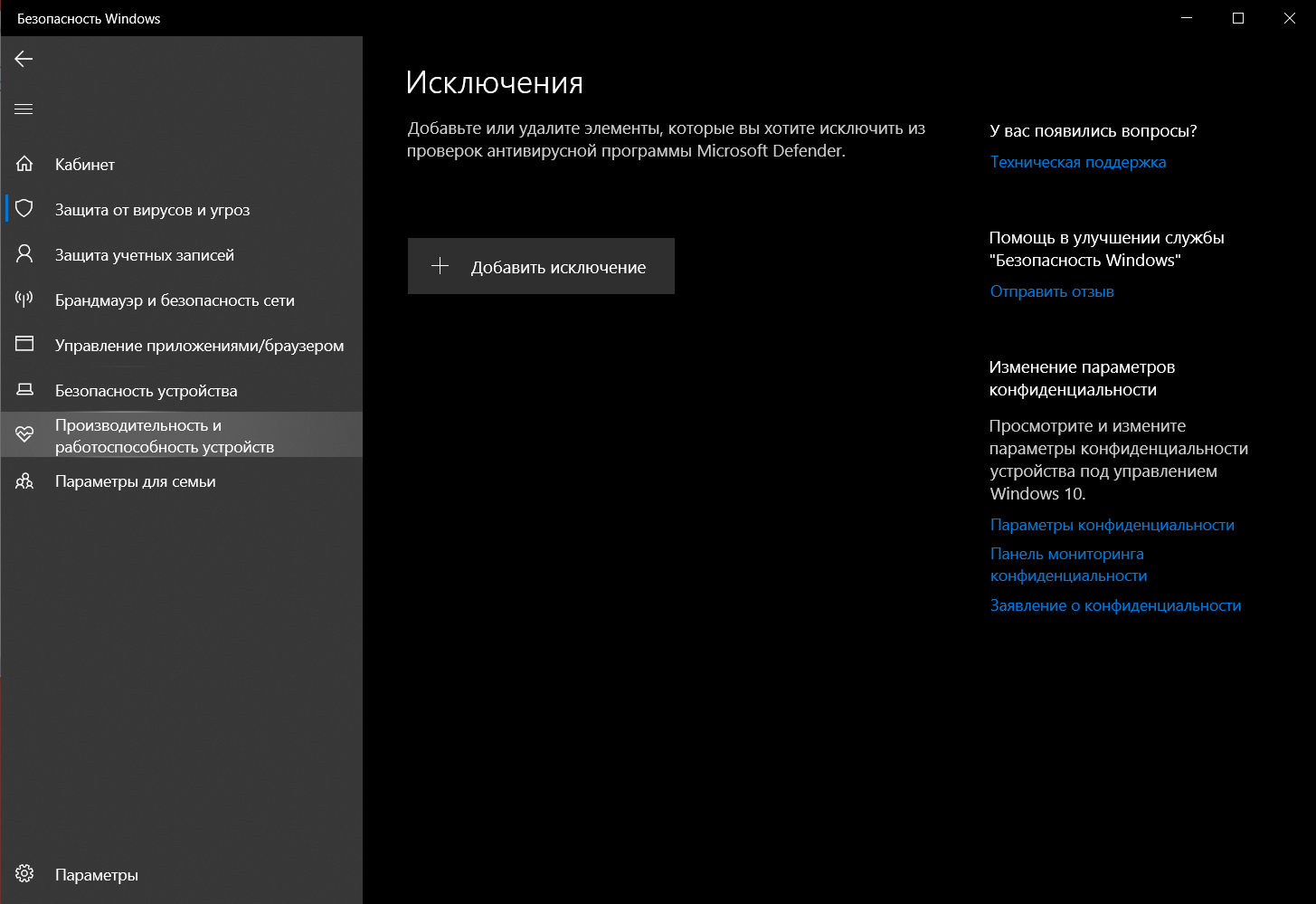Go to Брандмауэр и безопасность сети
The width and height of the screenshot is (1316, 904).
181,300
